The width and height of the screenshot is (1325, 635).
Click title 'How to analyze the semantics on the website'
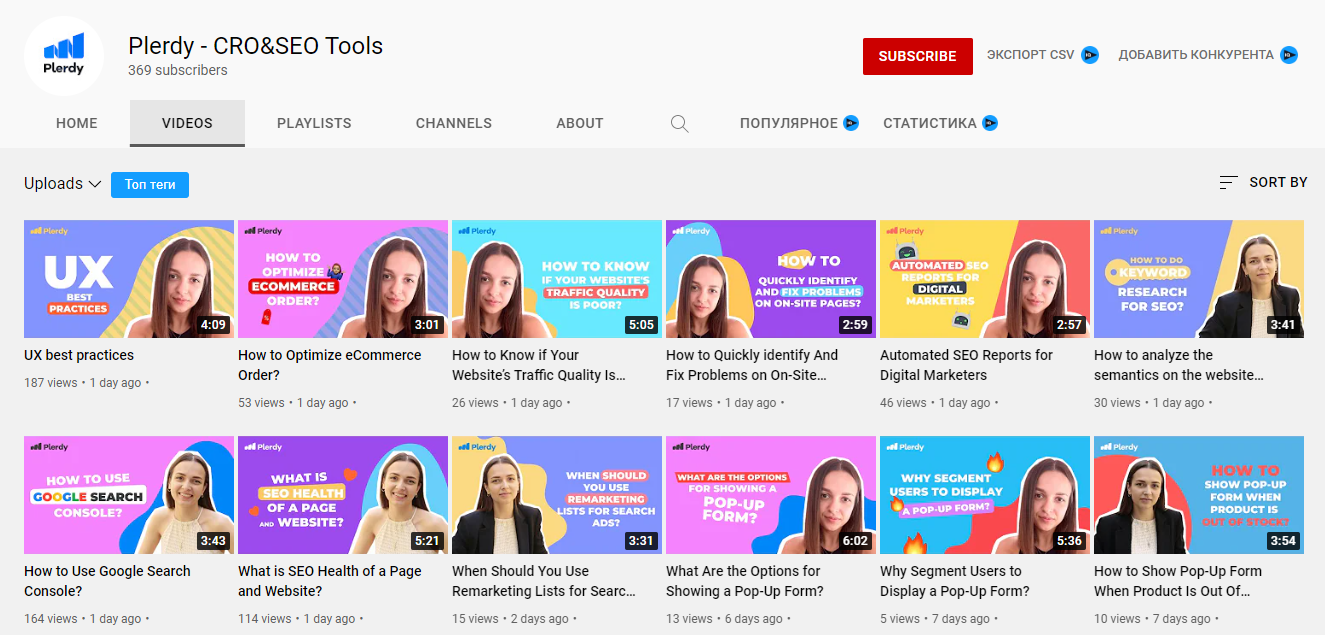[1179, 365]
